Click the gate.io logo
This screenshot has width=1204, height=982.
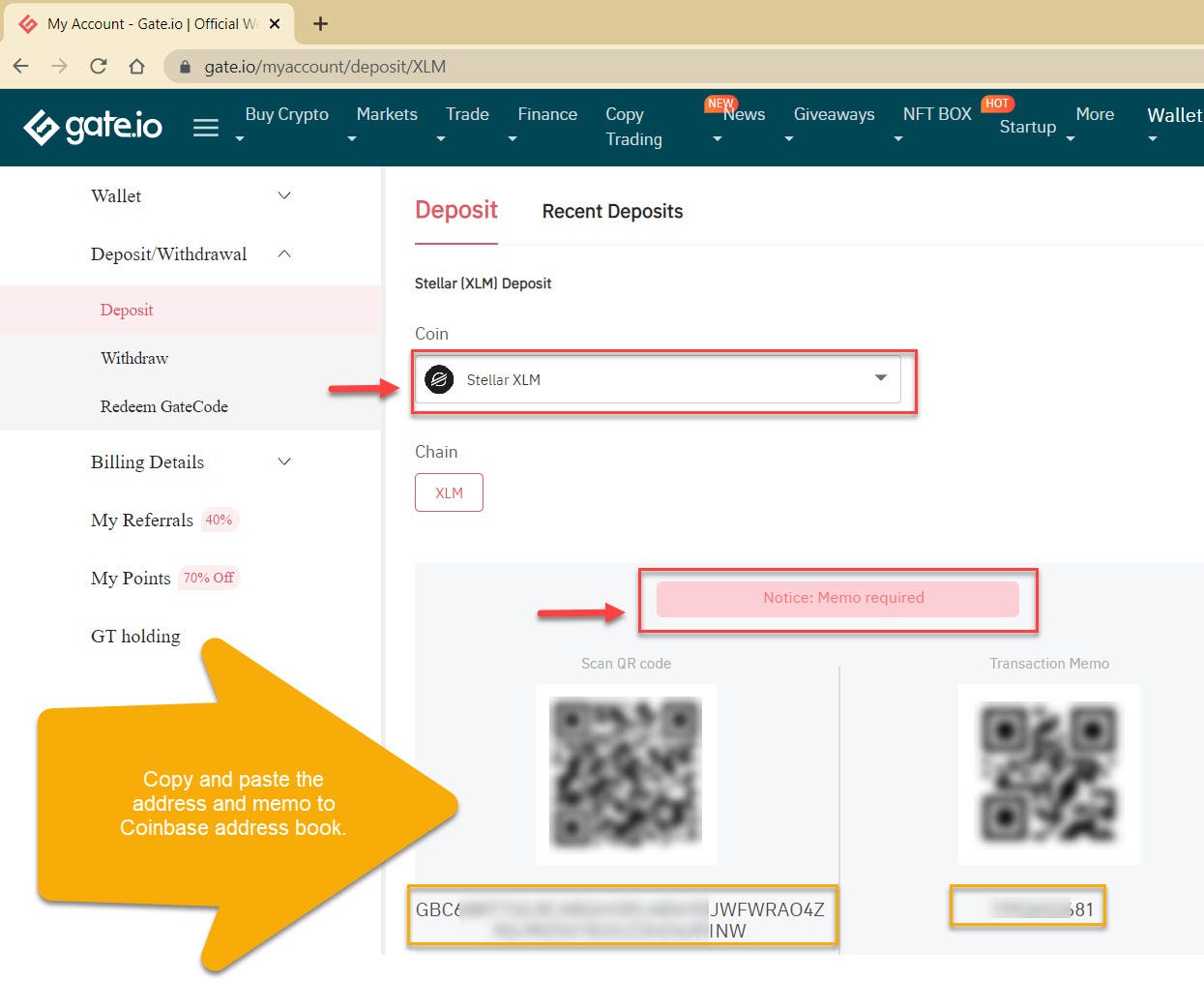pyautogui.click(x=93, y=126)
